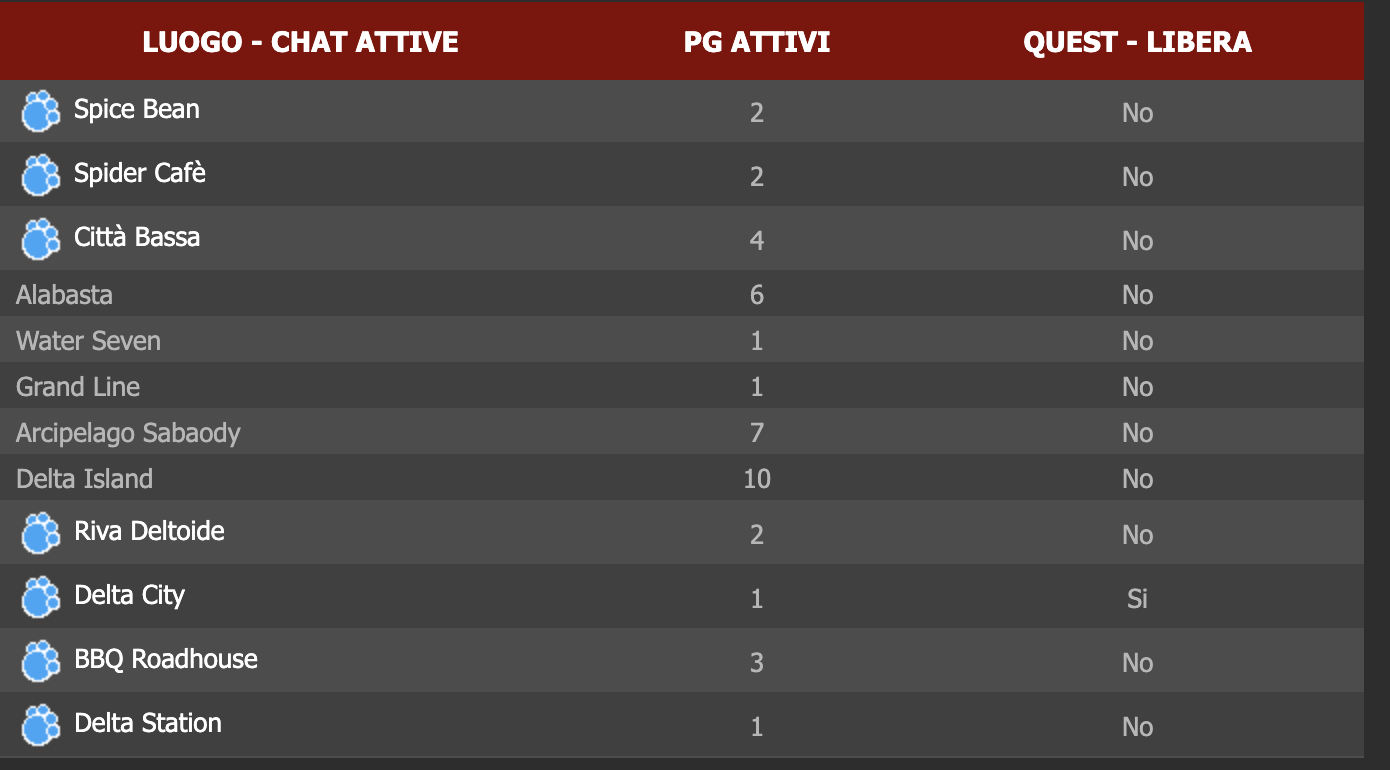The width and height of the screenshot is (1390, 770).
Task: Click the paw icon next to Spider Cafè
Action: click(x=41, y=175)
